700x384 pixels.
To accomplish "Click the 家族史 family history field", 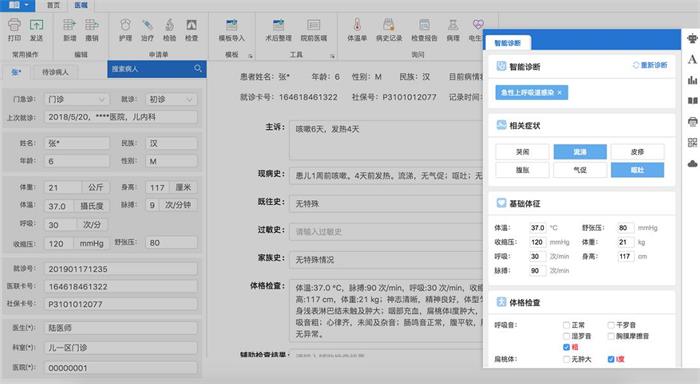I will click(387, 259).
